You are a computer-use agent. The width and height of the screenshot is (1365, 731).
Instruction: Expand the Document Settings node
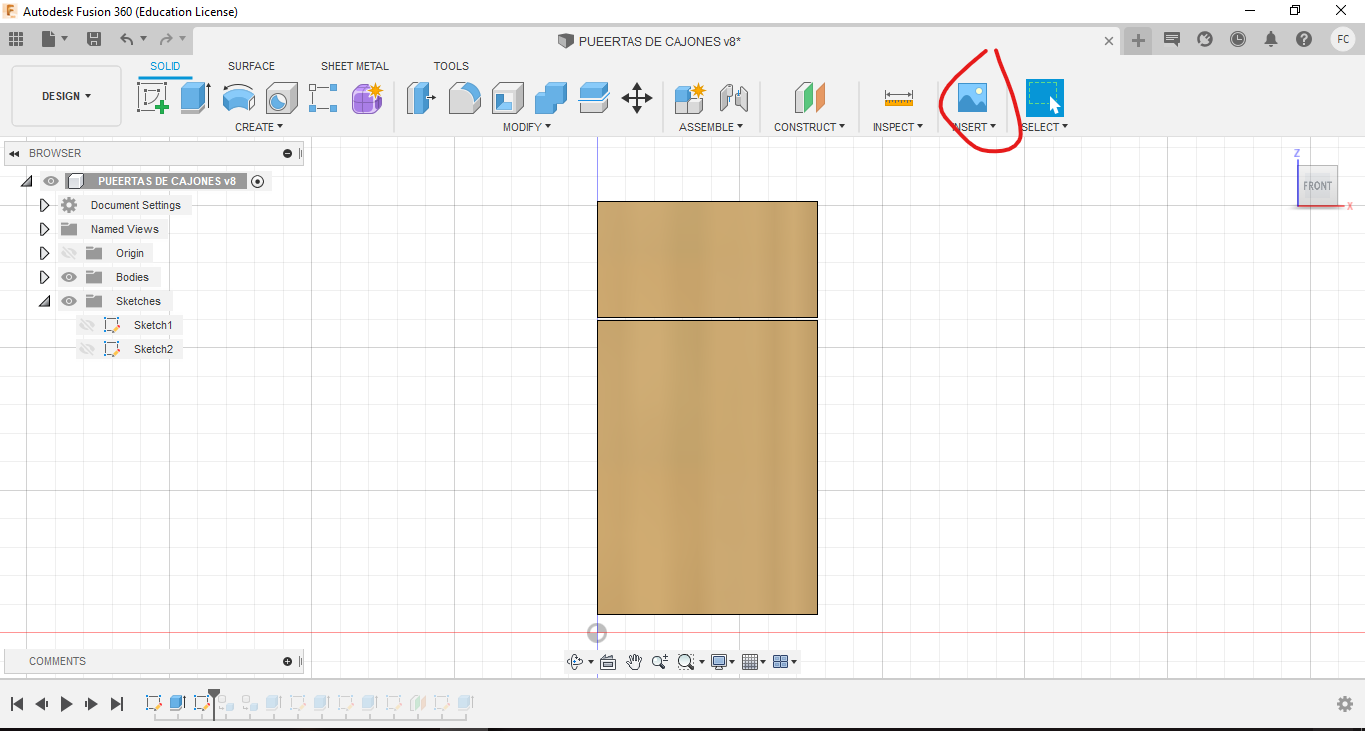[x=44, y=205]
